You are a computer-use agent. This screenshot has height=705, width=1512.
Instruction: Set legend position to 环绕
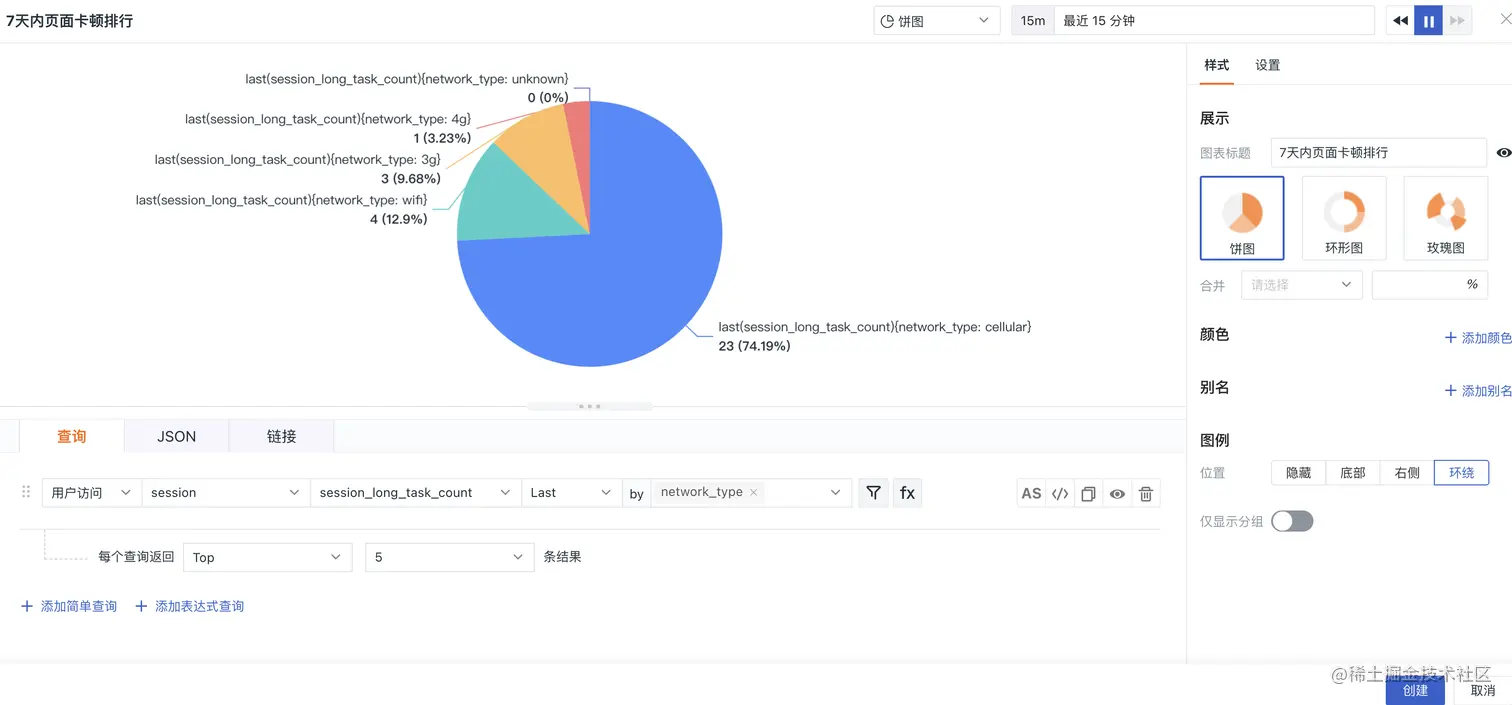tap(1461, 473)
